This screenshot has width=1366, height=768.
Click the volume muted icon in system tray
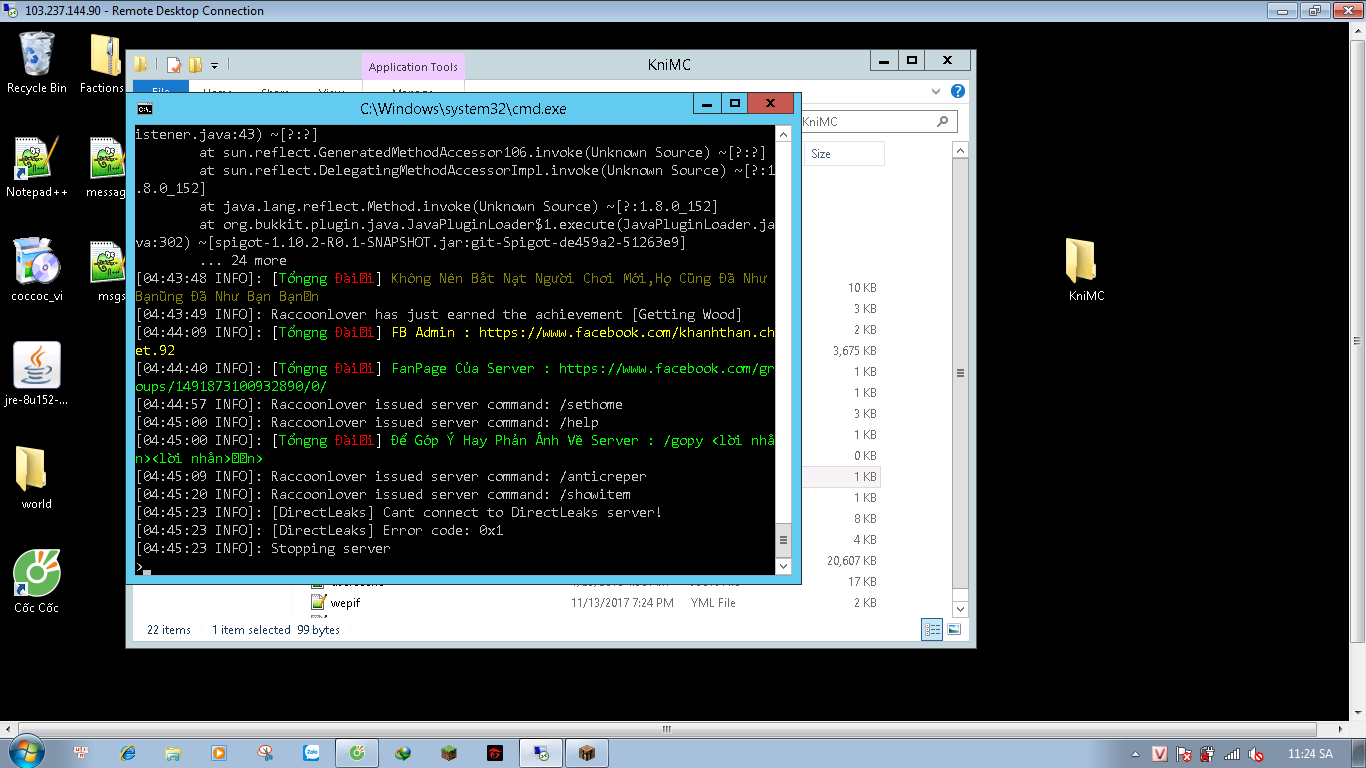[1257, 754]
